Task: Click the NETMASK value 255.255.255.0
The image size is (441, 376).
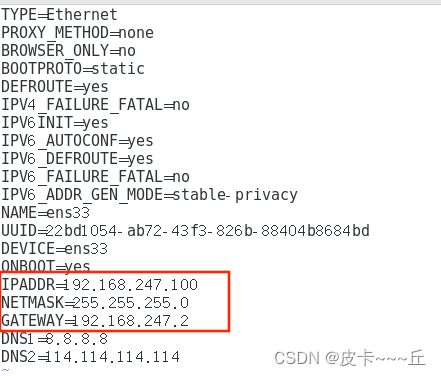Action: pyautogui.click(x=131, y=303)
